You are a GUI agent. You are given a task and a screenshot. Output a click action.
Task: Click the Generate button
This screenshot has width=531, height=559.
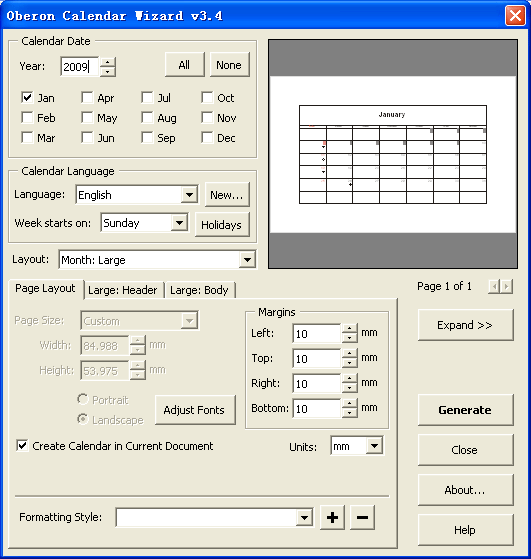pos(465,410)
